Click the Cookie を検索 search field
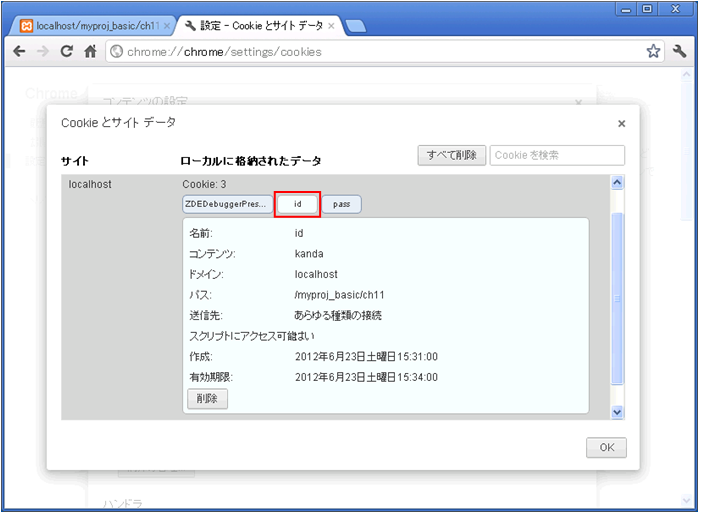The height and width of the screenshot is (516, 701). pyautogui.click(x=557, y=155)
